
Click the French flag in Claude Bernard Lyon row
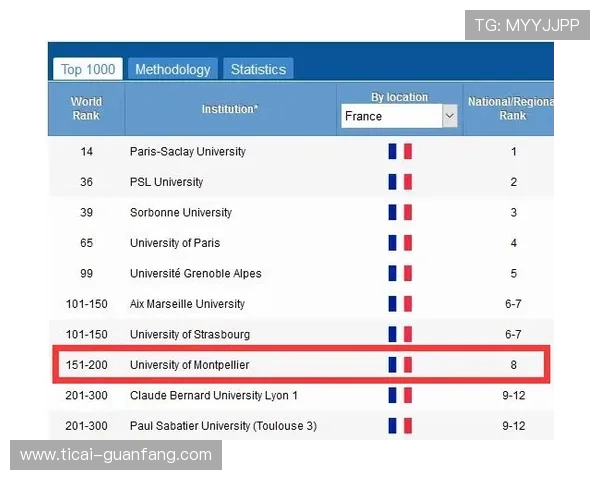tap(400, 395)
